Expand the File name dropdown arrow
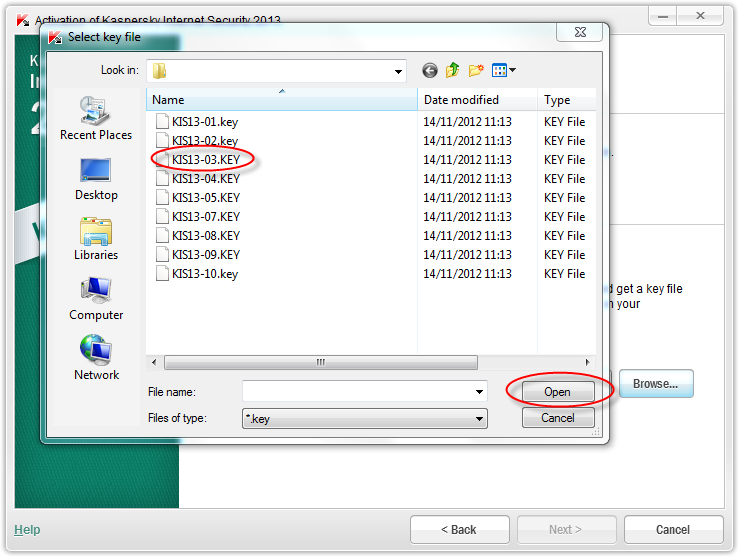Image resolution: width=739 pixels, height=557 pixels. click(x=479, y=392)
